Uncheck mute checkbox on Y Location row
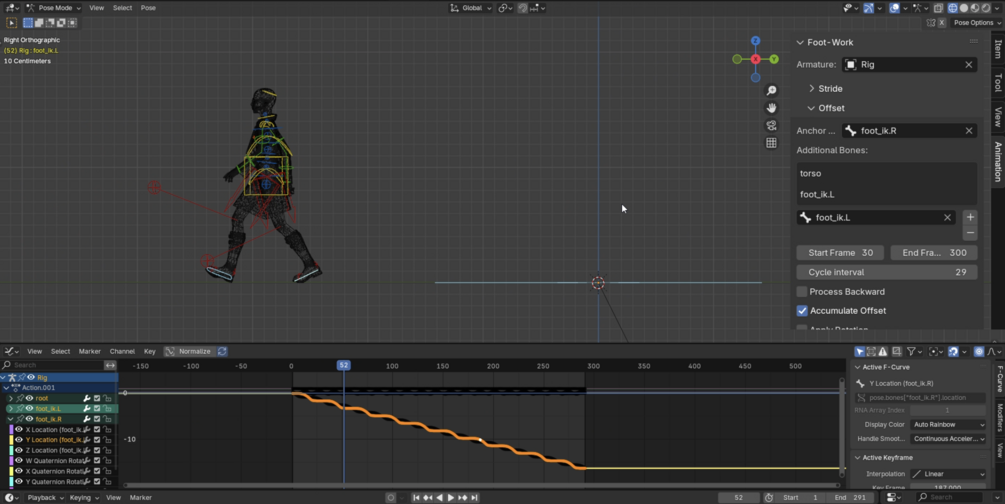 tap(97, 440)
